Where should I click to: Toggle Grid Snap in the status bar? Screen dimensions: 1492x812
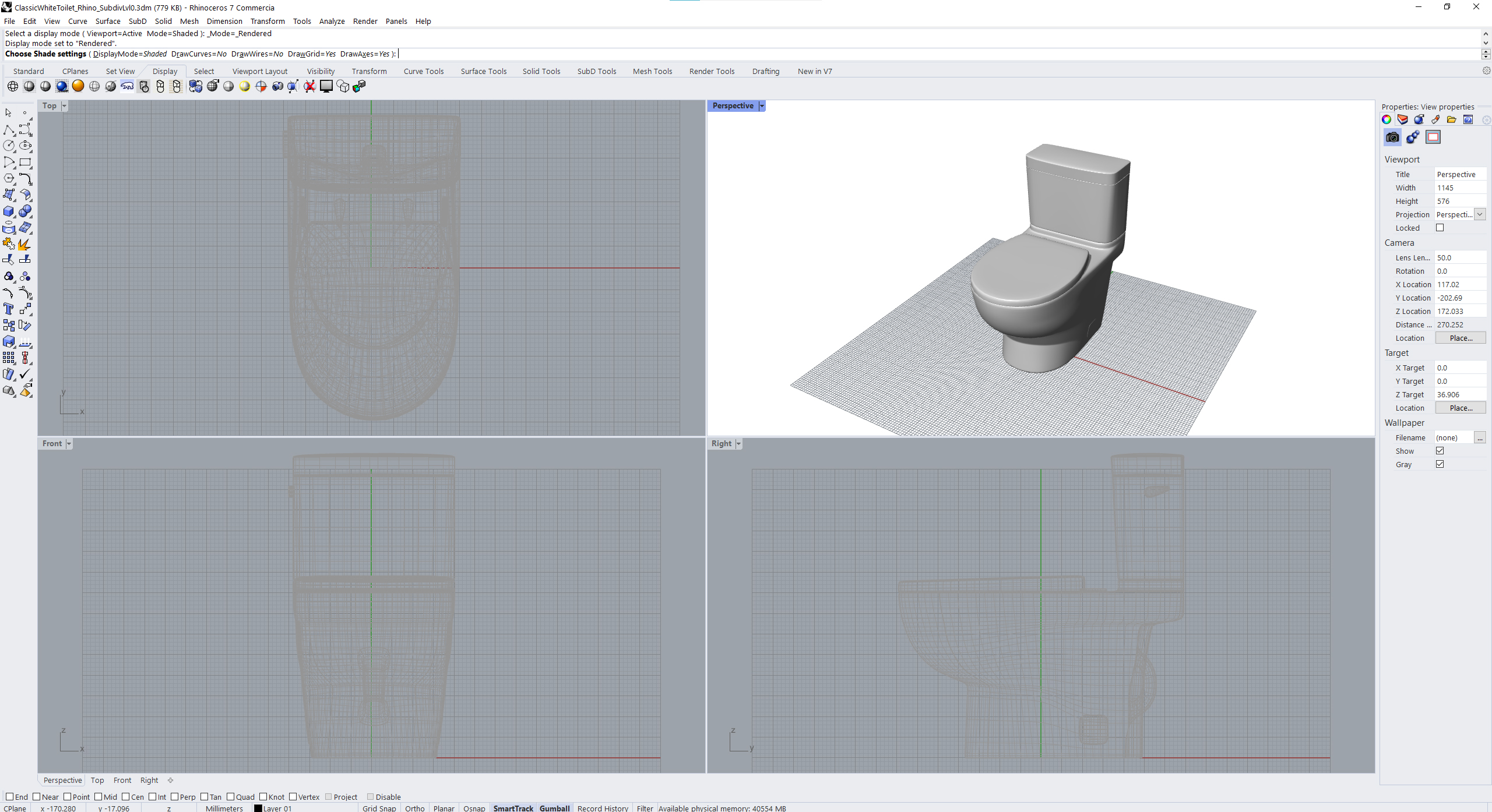pos(379,808)
